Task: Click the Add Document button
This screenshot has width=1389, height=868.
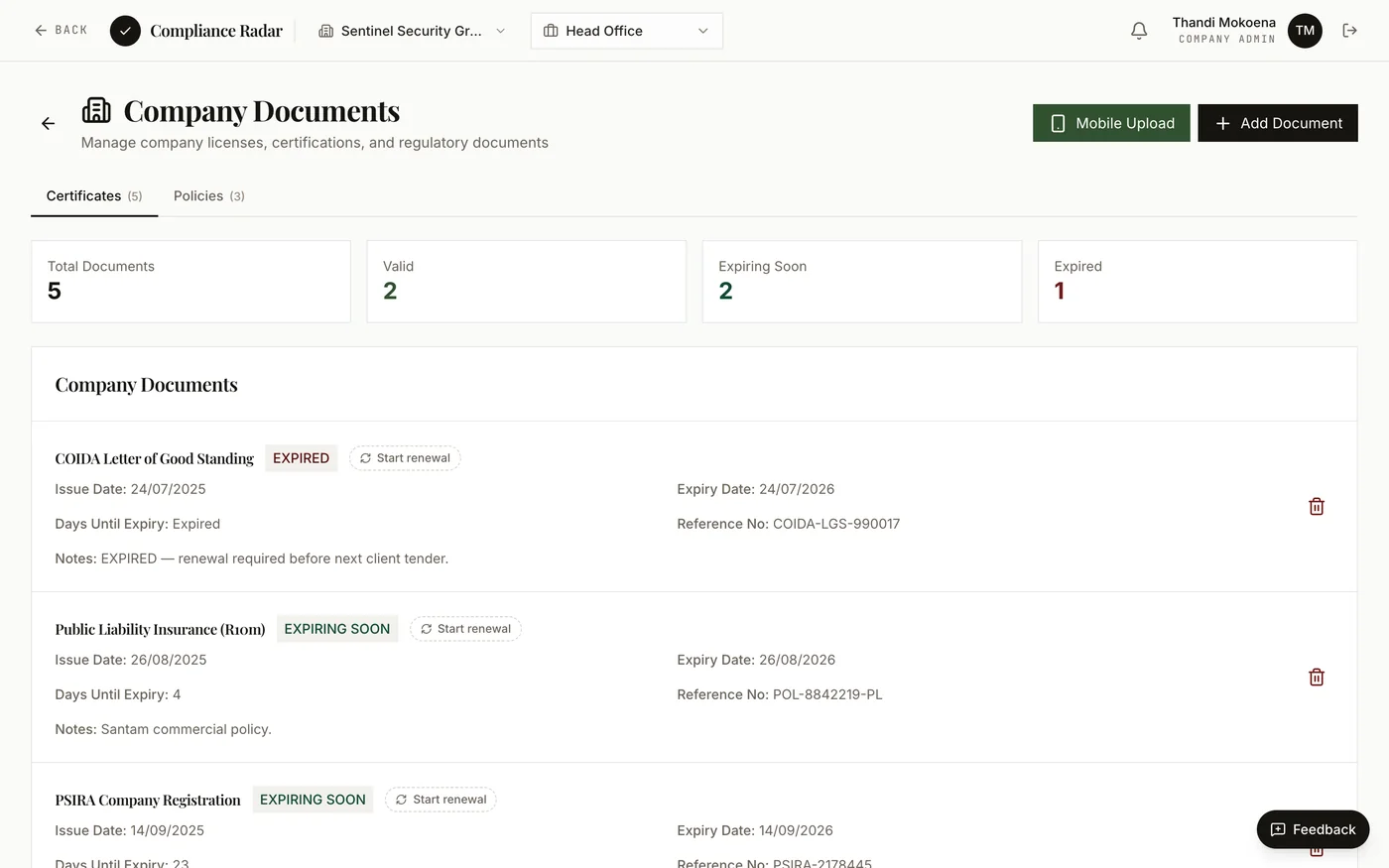Action: 1278,123
